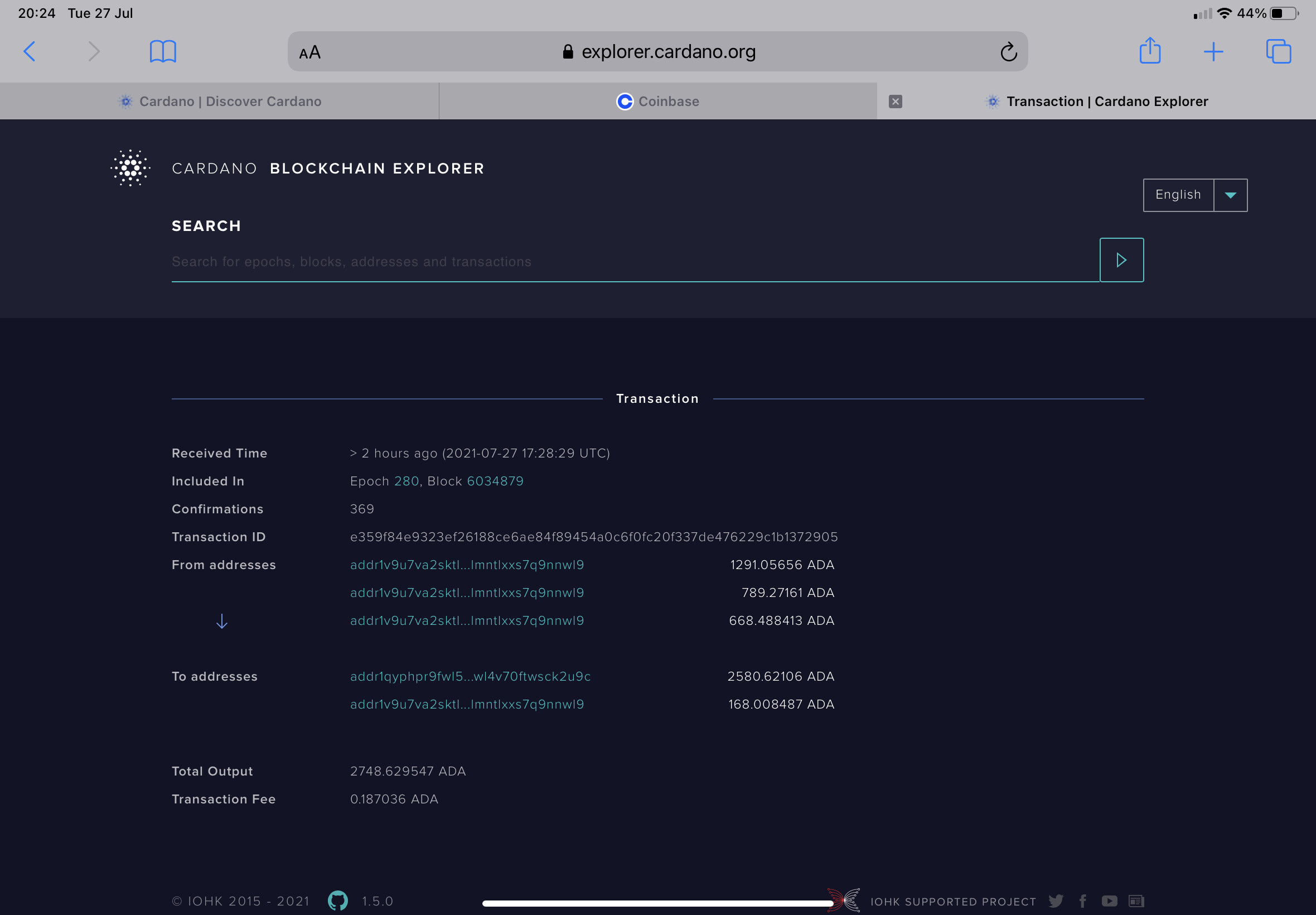Open the bookmarks book icon
This screenshot has height=915, width=1316.
tap(163, 51)
